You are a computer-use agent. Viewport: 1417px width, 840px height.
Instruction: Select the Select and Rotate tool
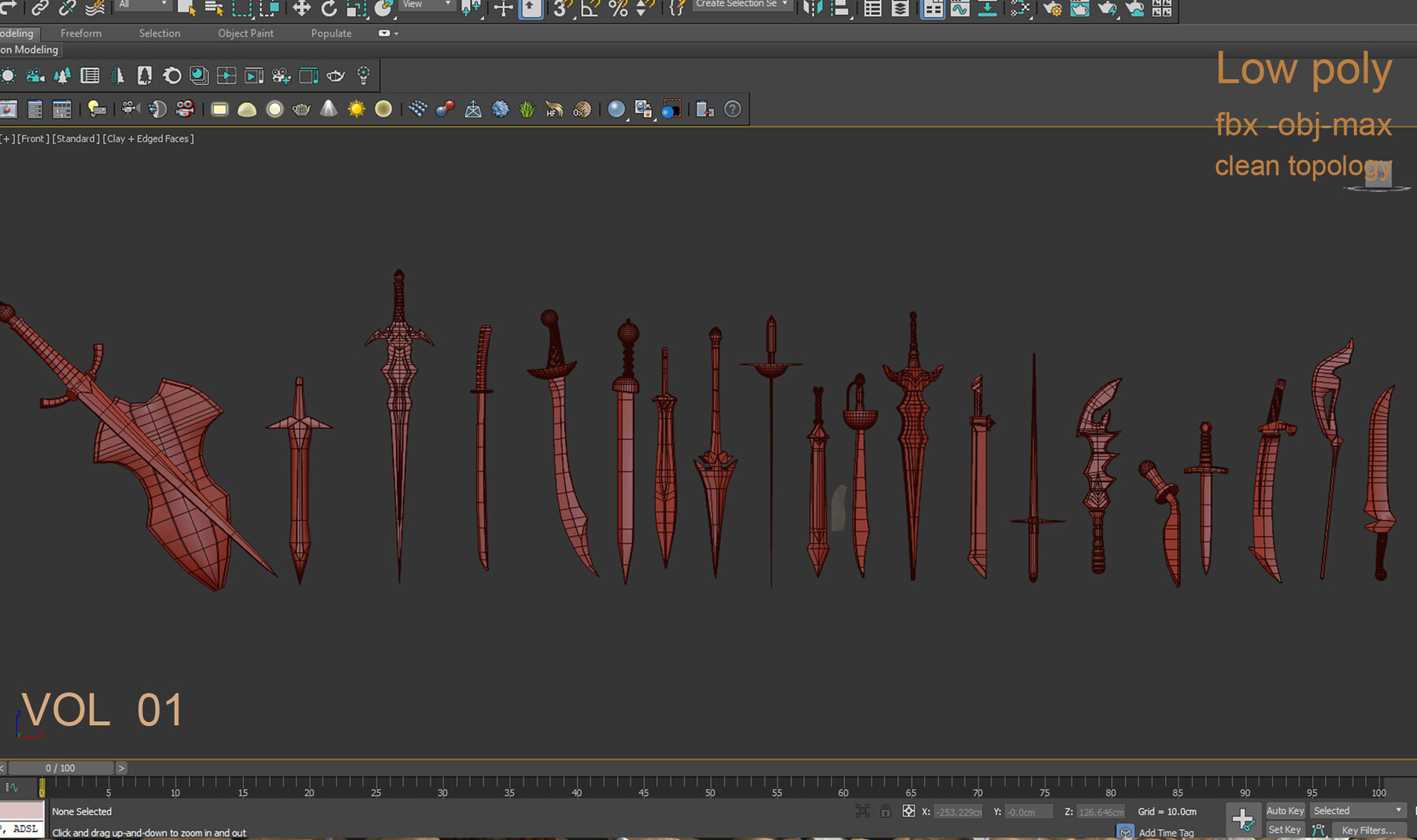pos(328,10)
